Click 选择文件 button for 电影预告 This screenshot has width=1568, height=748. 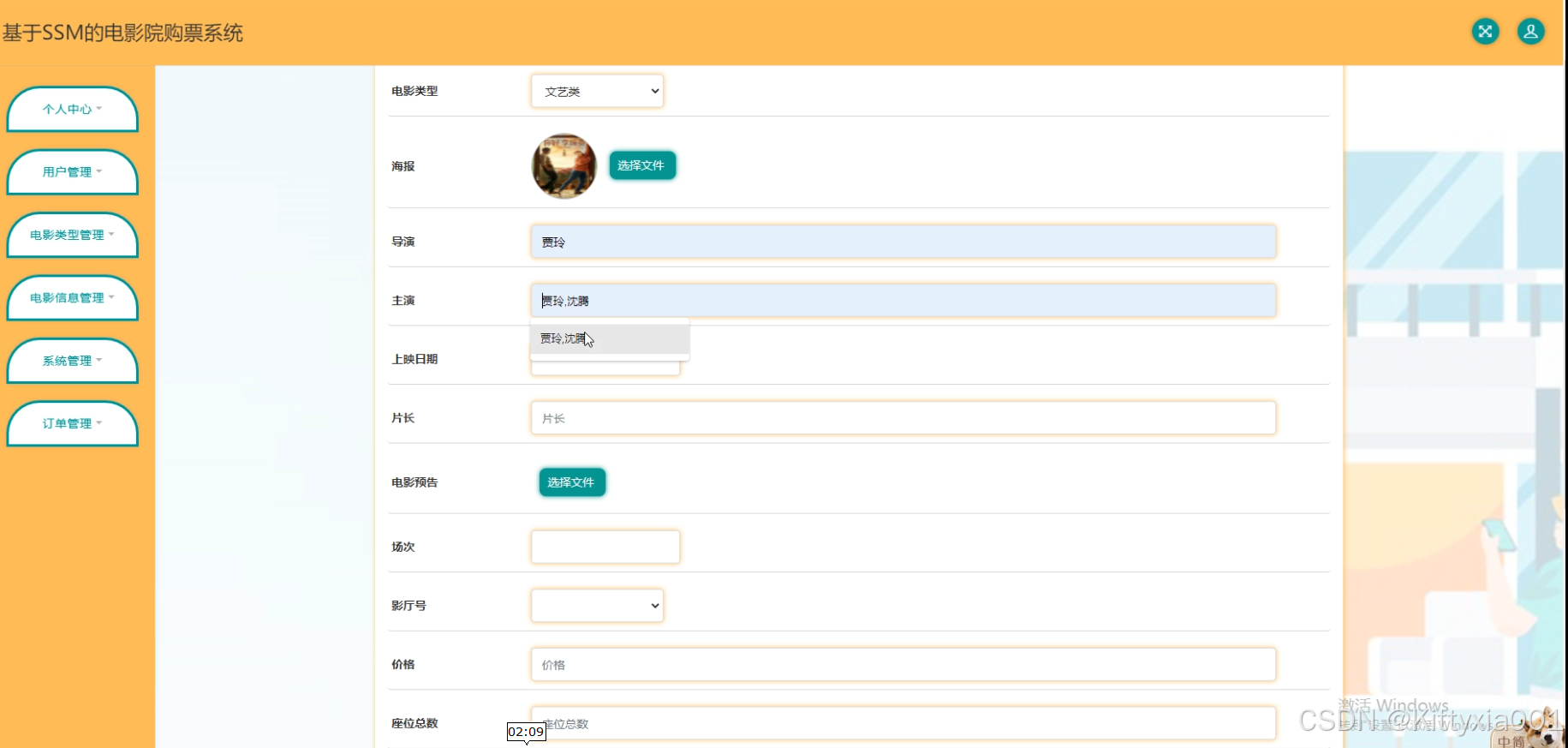(x=571, y=482)
